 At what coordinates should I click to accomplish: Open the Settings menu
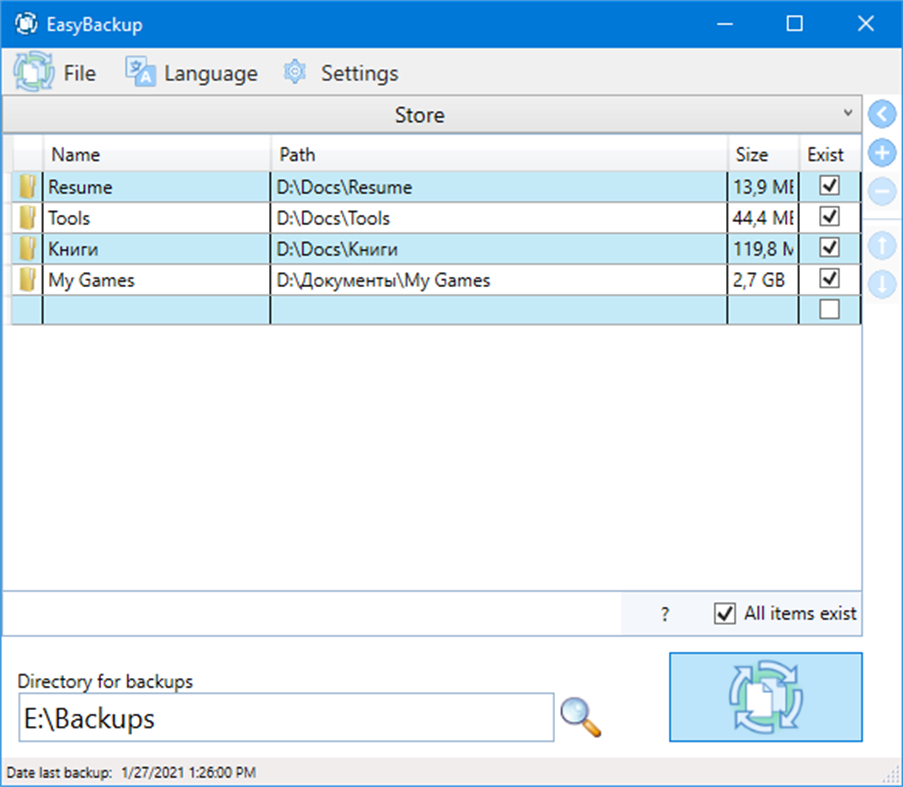tap(341, 73)
